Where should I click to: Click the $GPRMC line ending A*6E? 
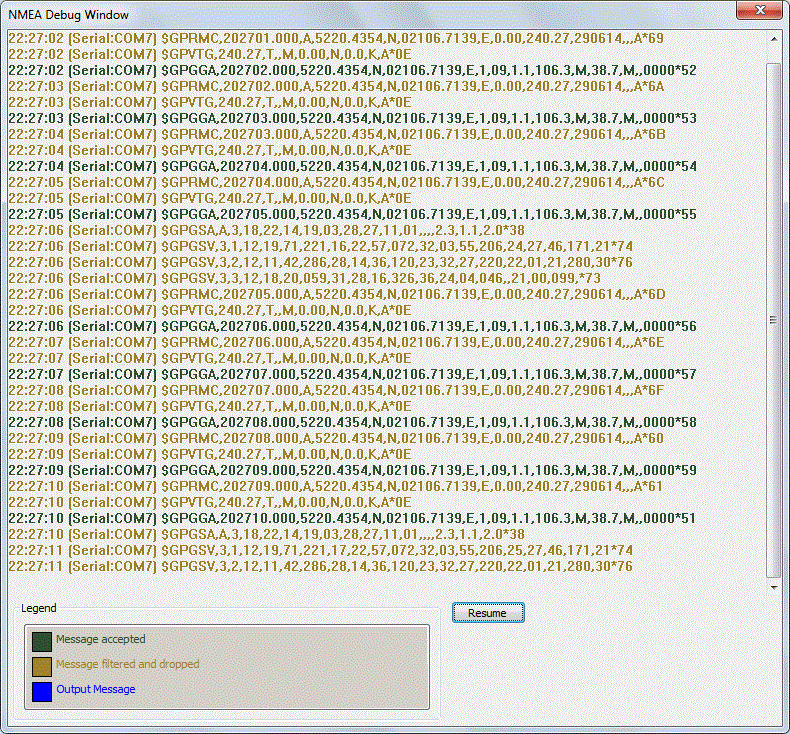coord(337,342)
